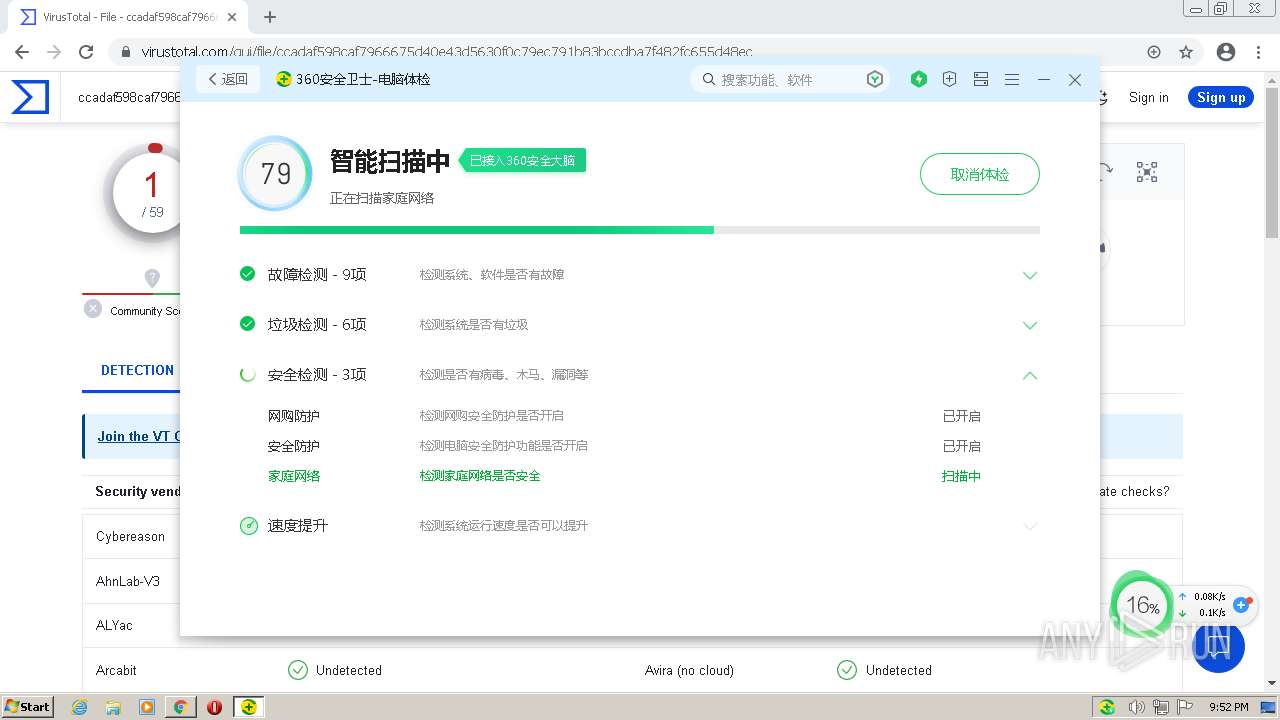Click the Join the VT Community link

(x=139, y=436)
